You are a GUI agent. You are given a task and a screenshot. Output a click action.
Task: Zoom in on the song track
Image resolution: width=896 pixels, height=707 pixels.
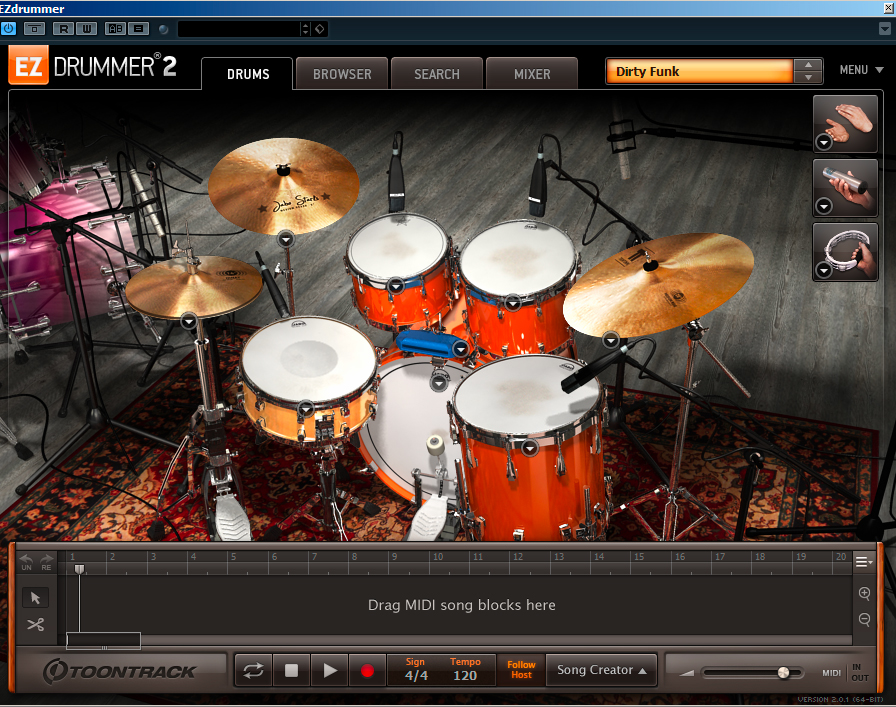(864, 593)
